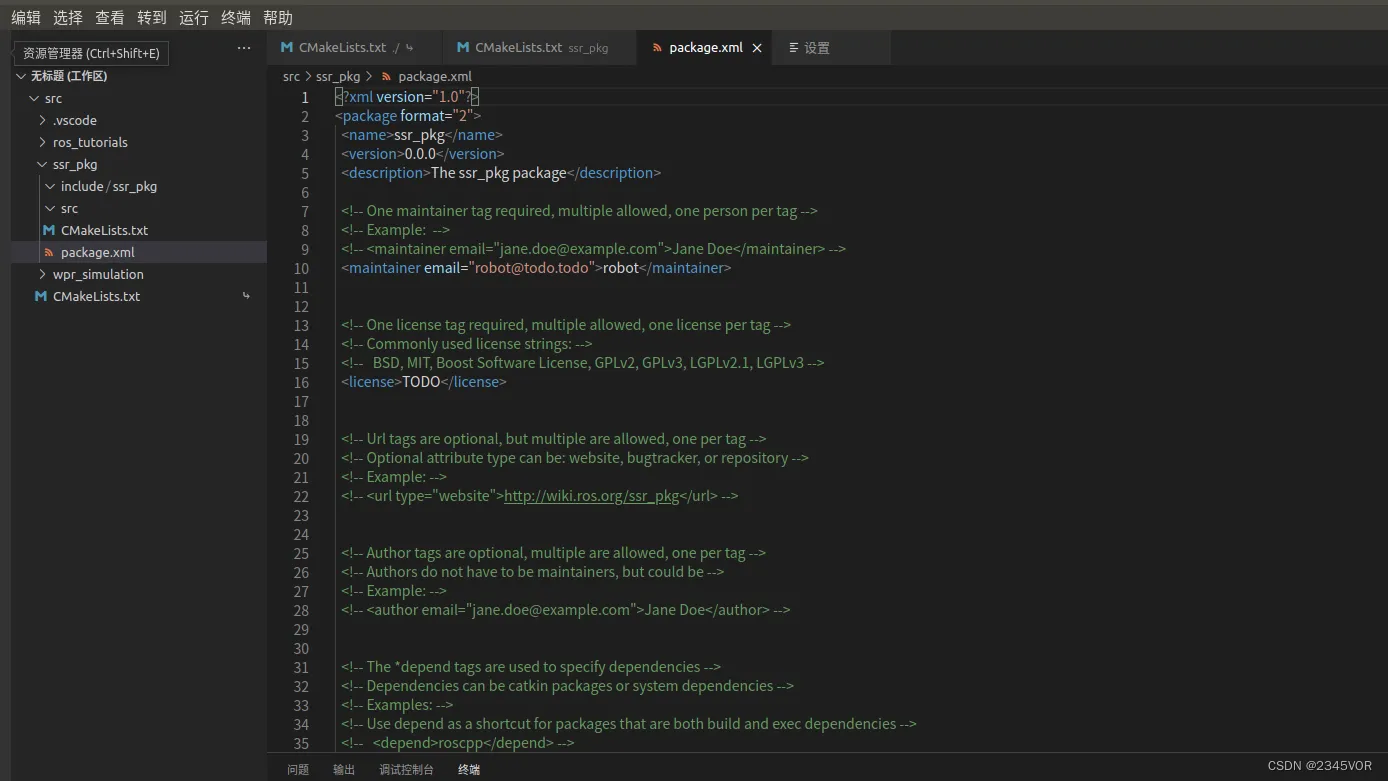Follow the http://wiki.ros.org/ssr_pkg link
The image size is (1388, 781).
592,496
